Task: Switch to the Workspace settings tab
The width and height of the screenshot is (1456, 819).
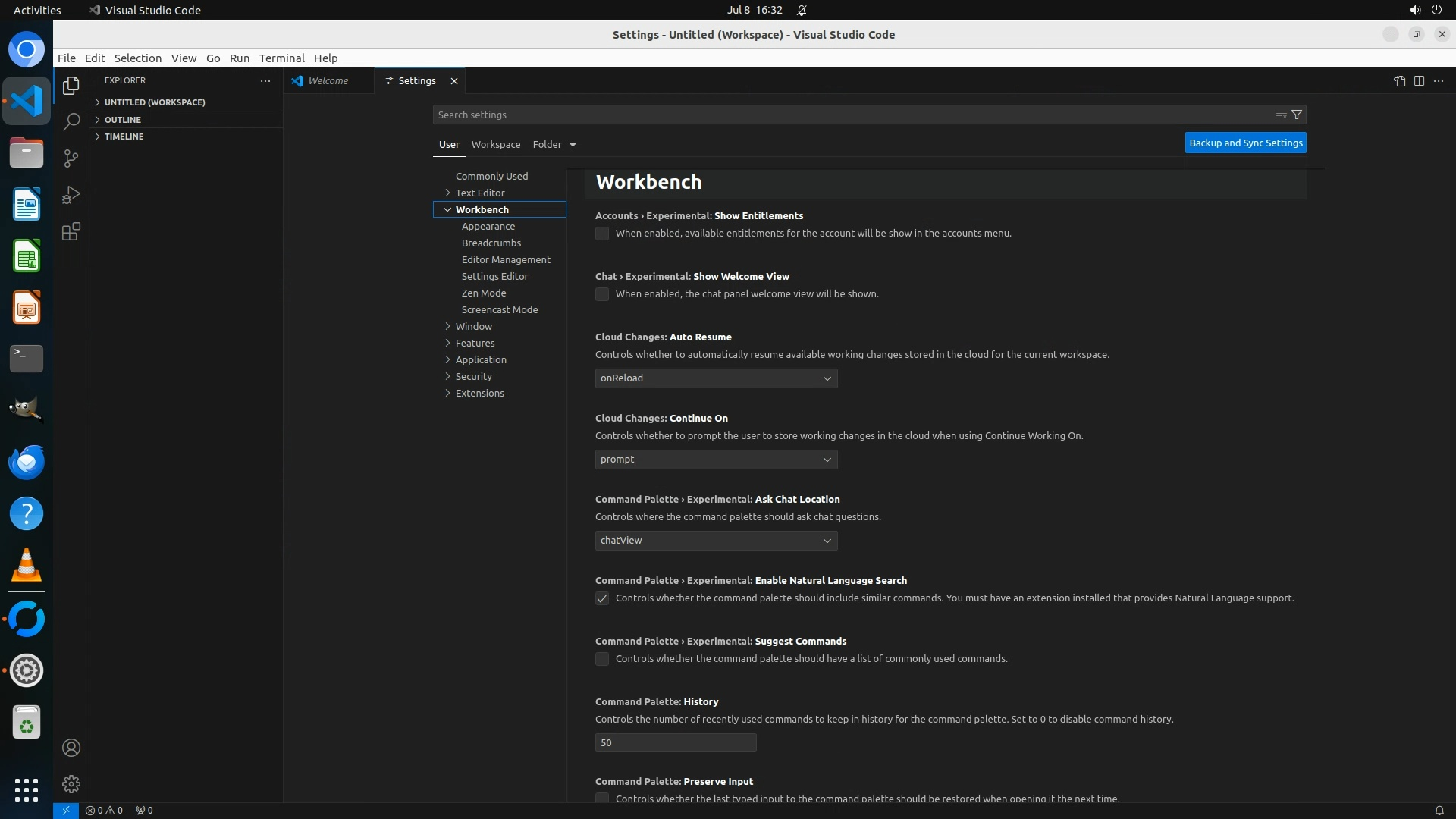Action: [495, 144]
